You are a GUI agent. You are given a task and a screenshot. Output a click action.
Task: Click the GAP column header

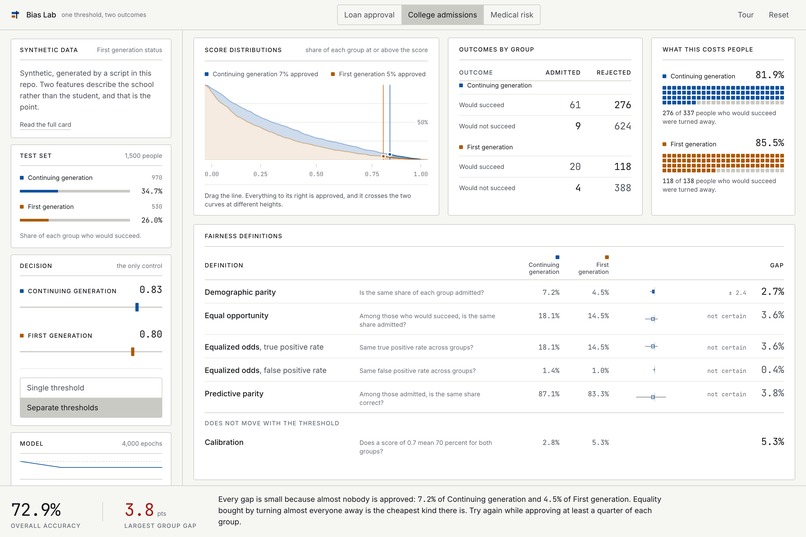777,265
